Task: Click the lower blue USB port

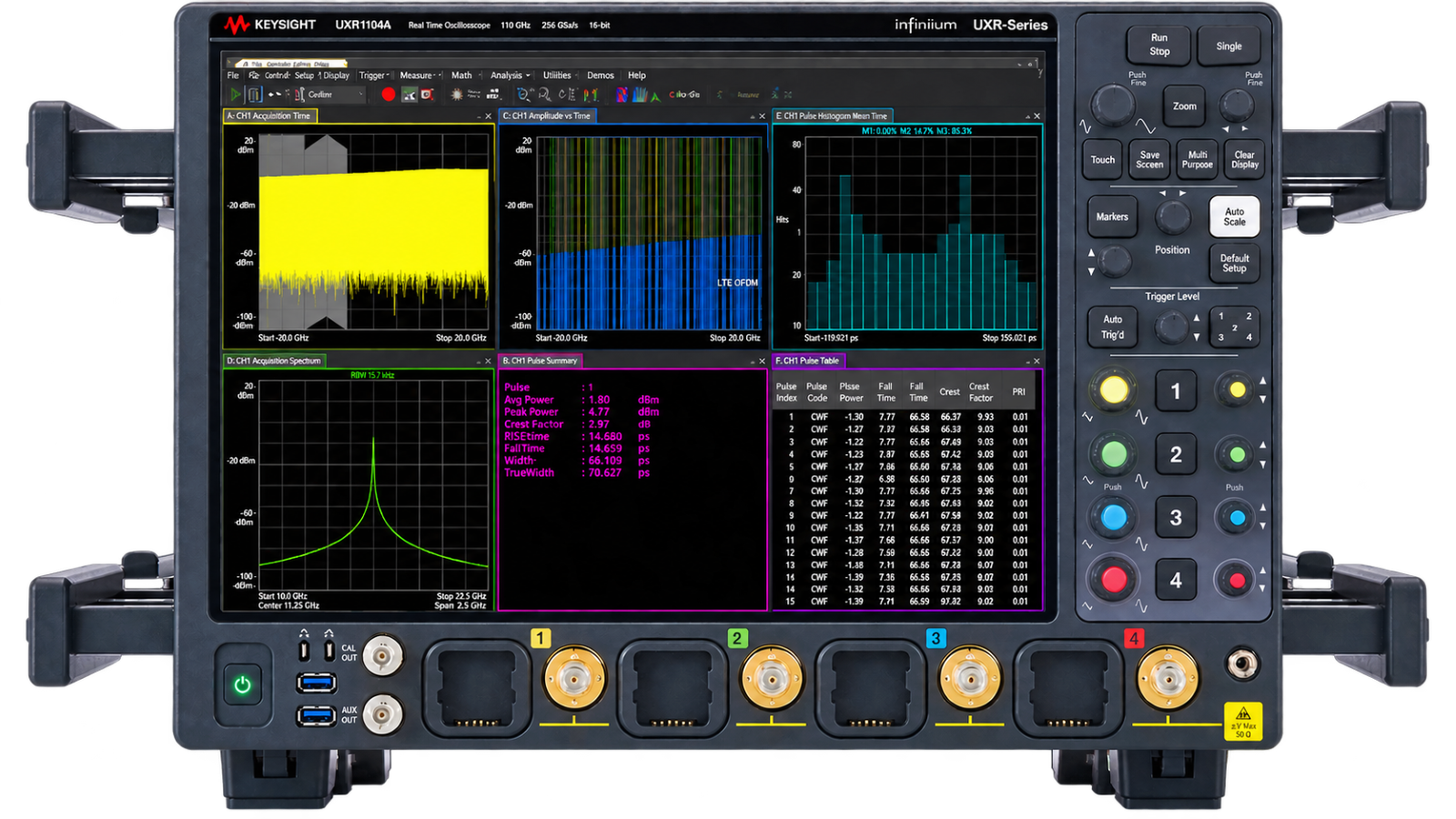Action: (x=317, y=716)
